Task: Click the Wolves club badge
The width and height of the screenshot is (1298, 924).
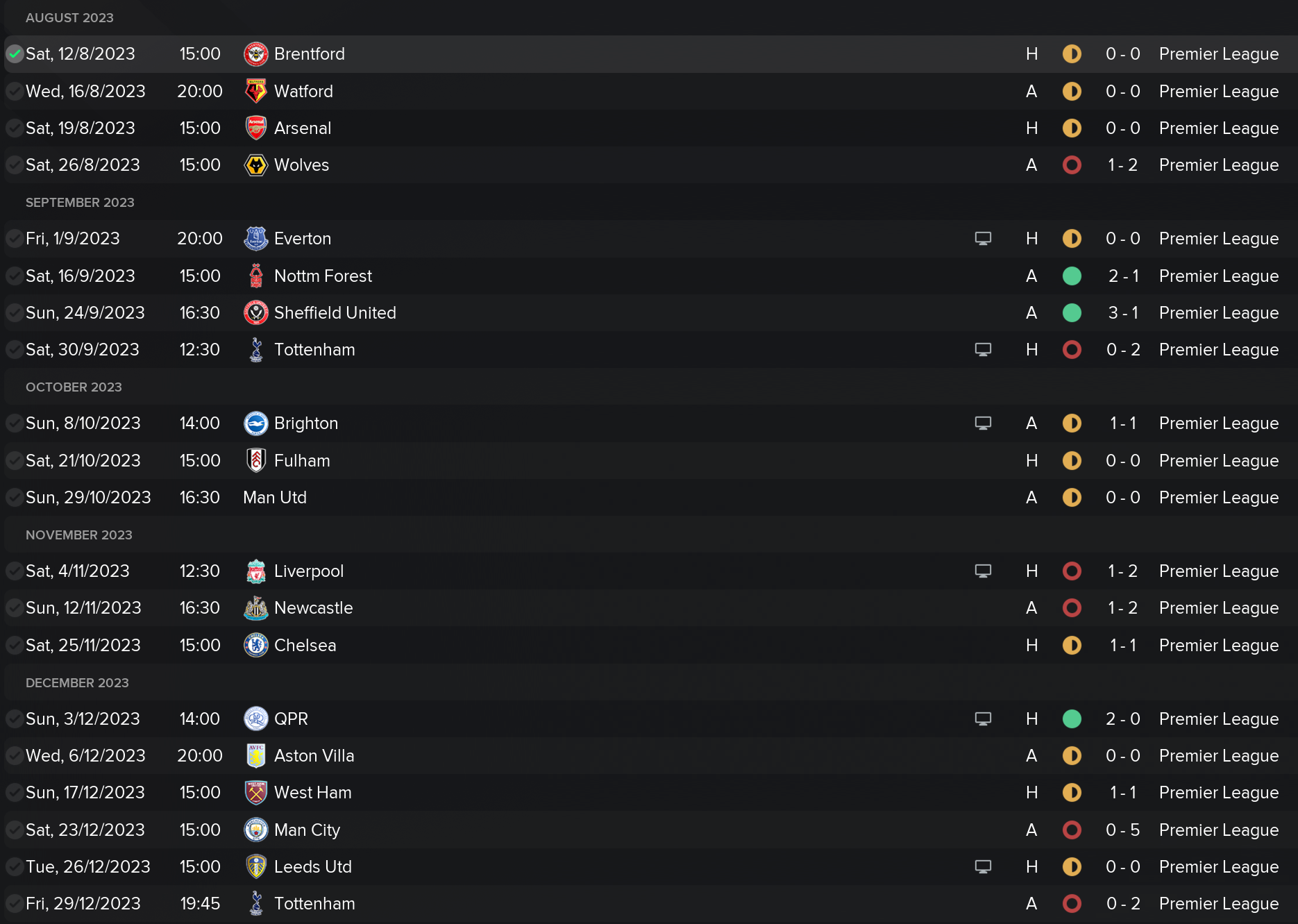Action: pyautogui.click(x=256, y=165)
